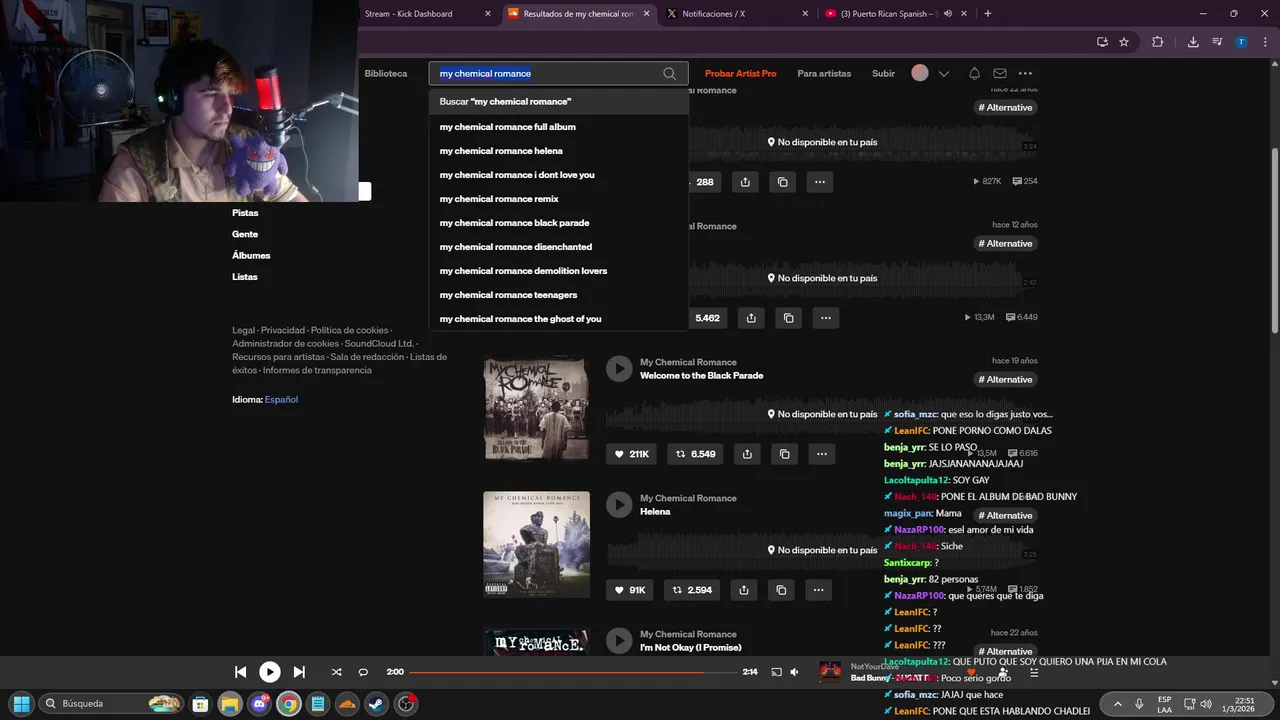Open Probar Artist Pro link
This screenshot has width=1280, height=720.
click(740, 74)
